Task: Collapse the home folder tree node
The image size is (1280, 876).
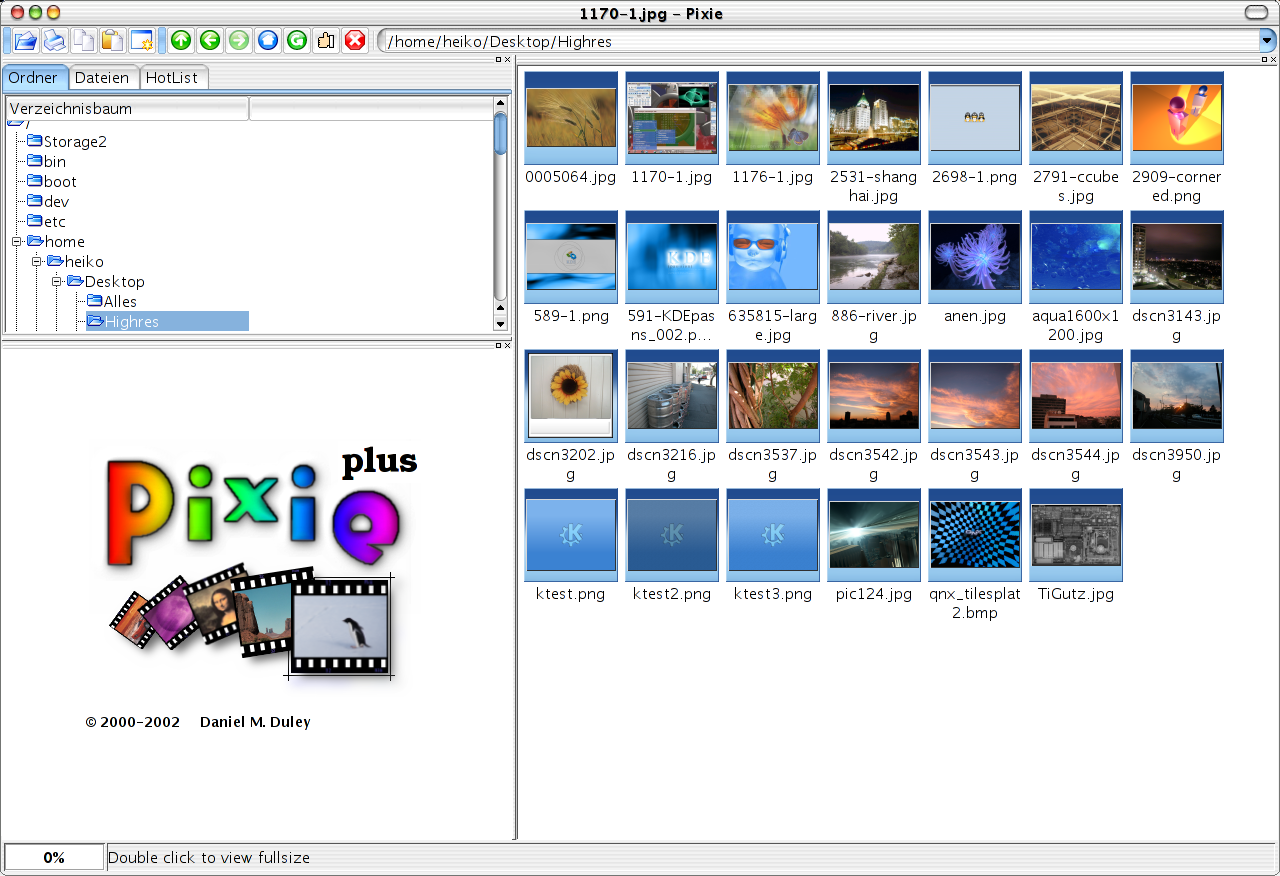Action: coord(17,241)
